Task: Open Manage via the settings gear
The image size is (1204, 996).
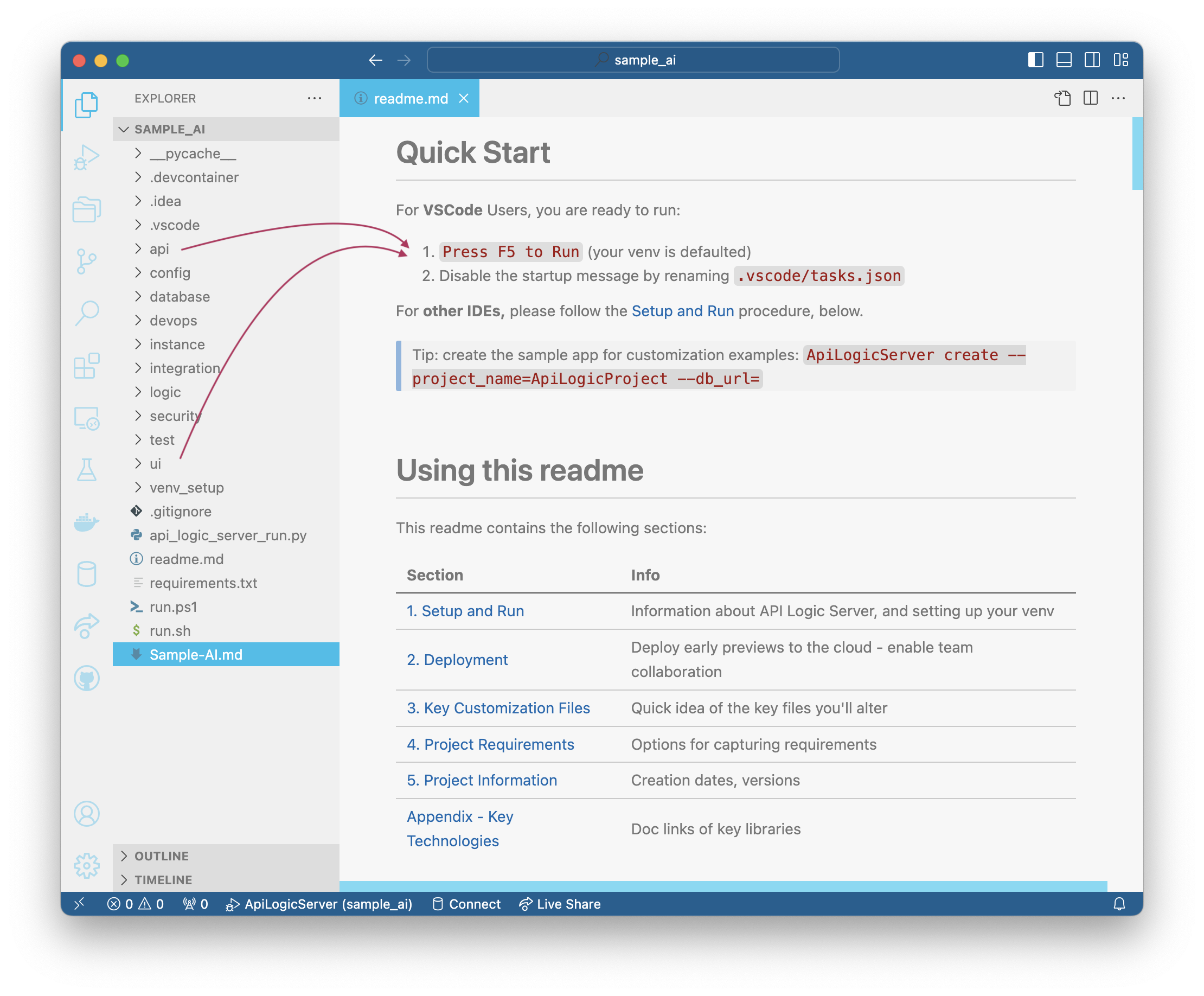Action: (x=87, y=867)
